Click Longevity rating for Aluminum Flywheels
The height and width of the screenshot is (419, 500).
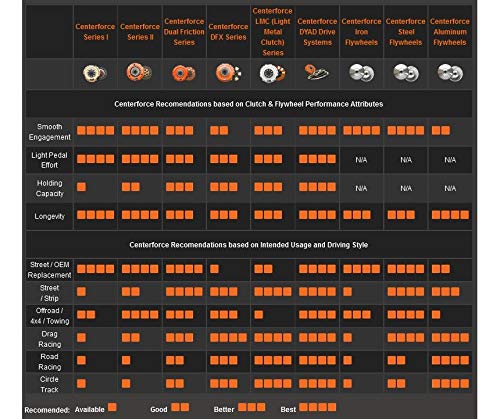(450, 215)
